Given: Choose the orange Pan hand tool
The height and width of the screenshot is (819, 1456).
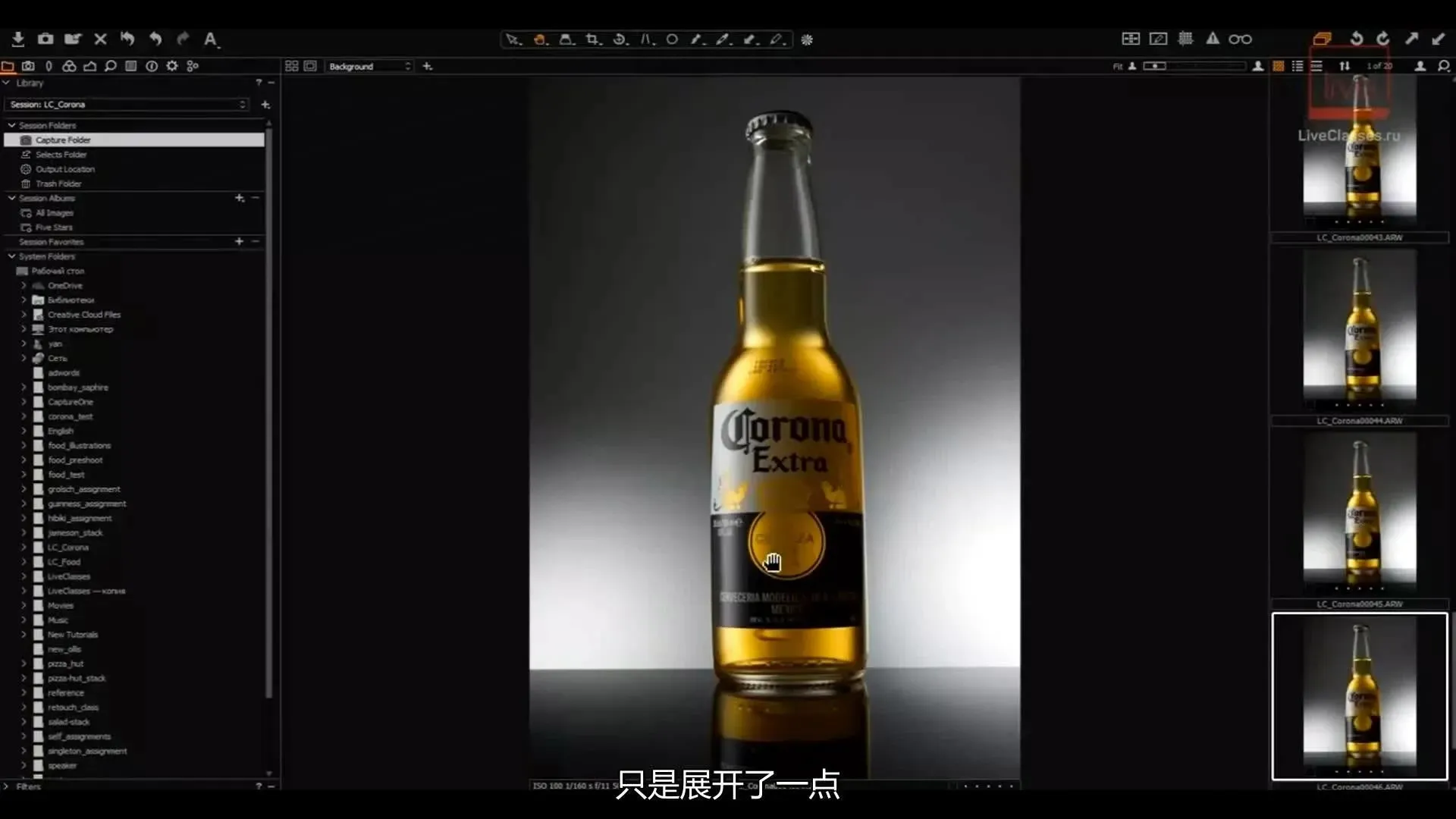Looking at the screenshot, I should (540, 39).
